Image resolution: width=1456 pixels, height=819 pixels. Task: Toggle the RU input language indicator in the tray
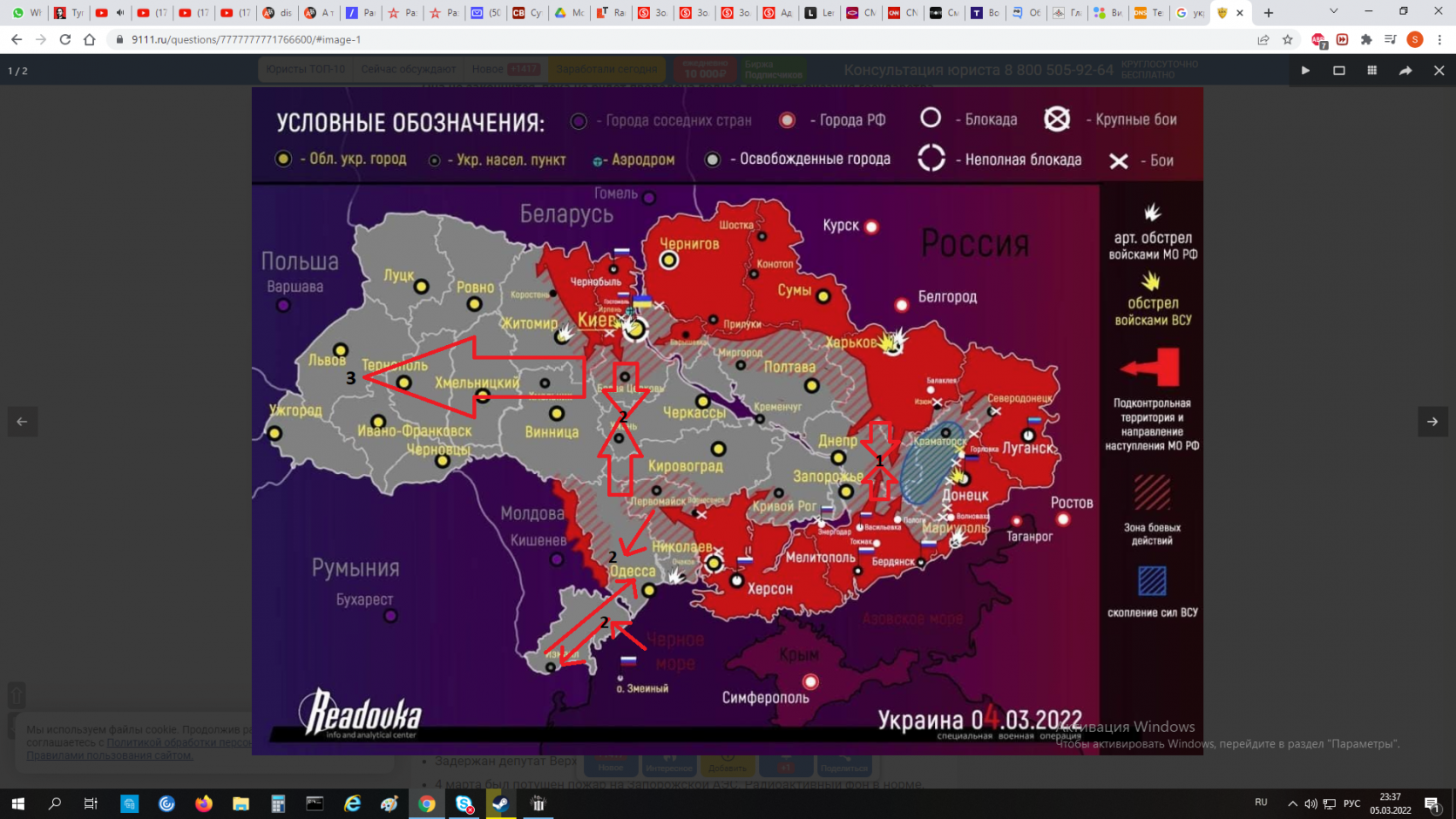(1261, 802)
